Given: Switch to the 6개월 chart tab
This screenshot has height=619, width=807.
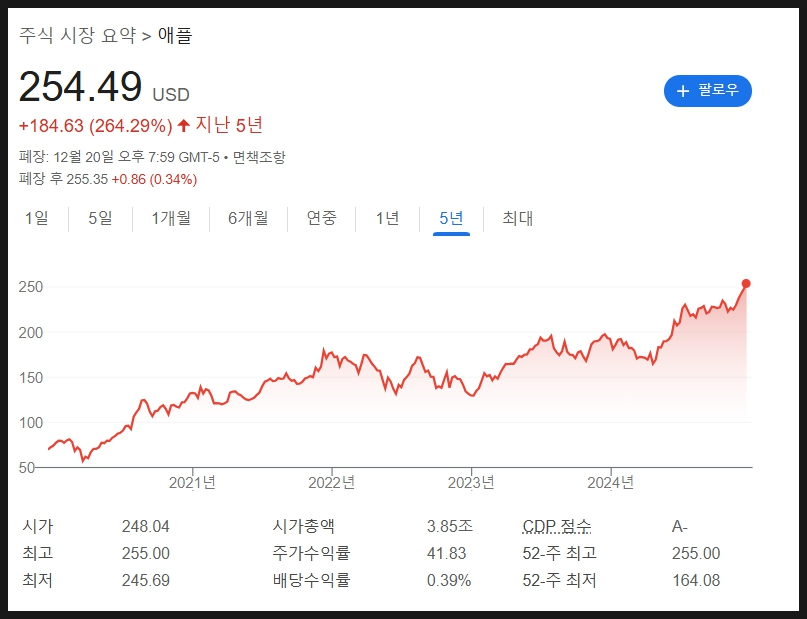Looking at the screenshot, I should 248,218.
